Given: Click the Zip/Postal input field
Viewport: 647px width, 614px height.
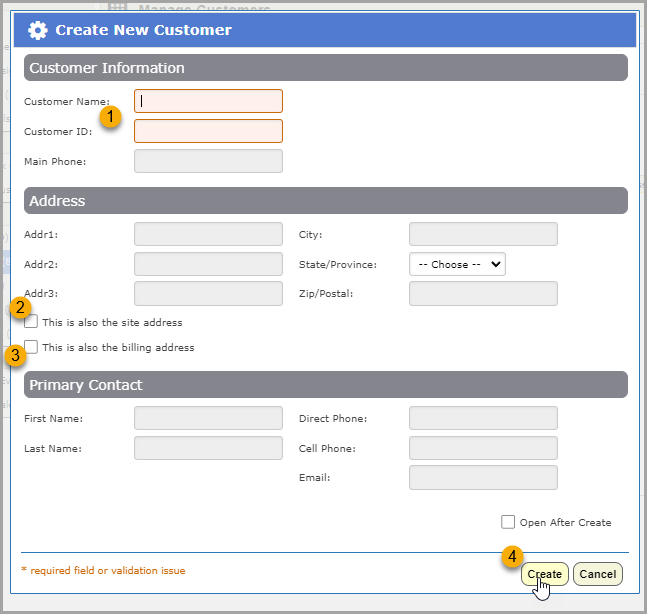Looking at the screenshot, I should (x=483, y=293).
